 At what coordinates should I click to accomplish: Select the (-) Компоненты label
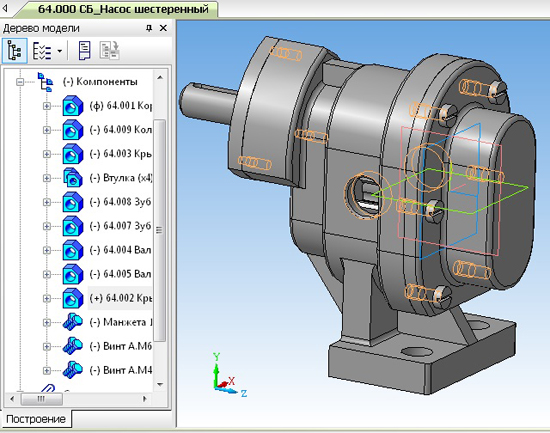coord(100,82)
